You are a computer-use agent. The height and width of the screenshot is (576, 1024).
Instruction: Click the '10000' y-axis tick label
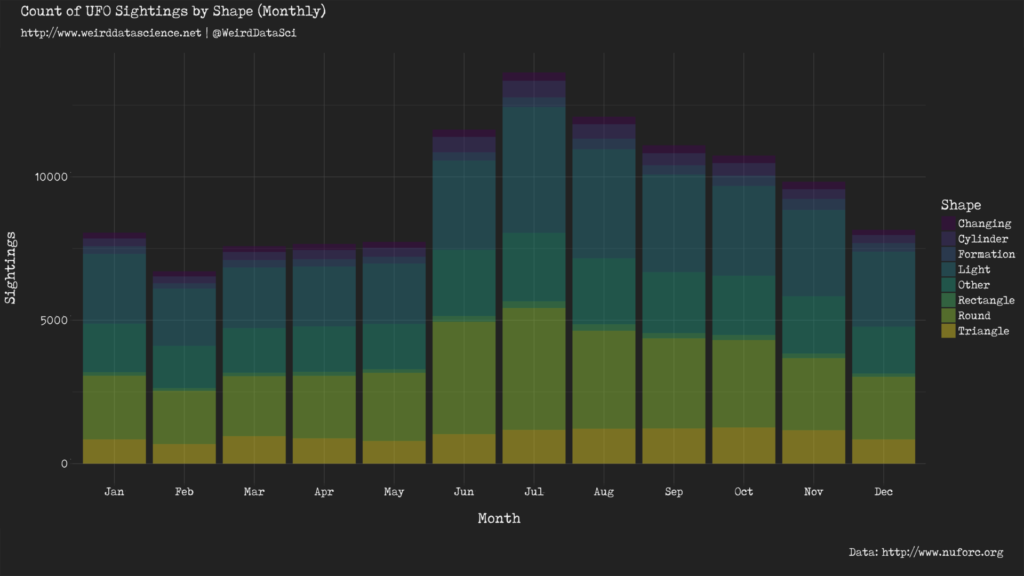pos(51,177)
